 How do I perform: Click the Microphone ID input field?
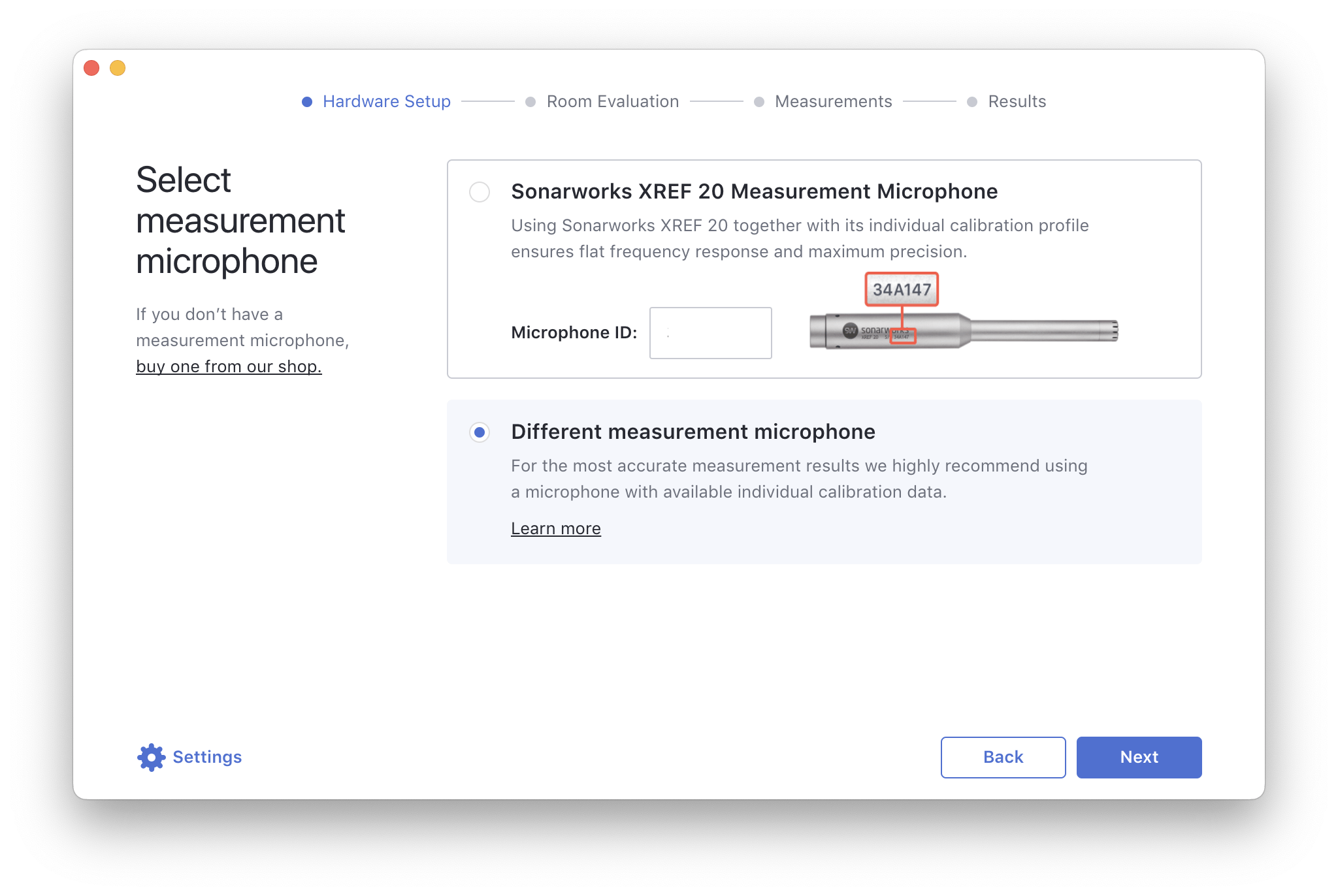point(710,333)
